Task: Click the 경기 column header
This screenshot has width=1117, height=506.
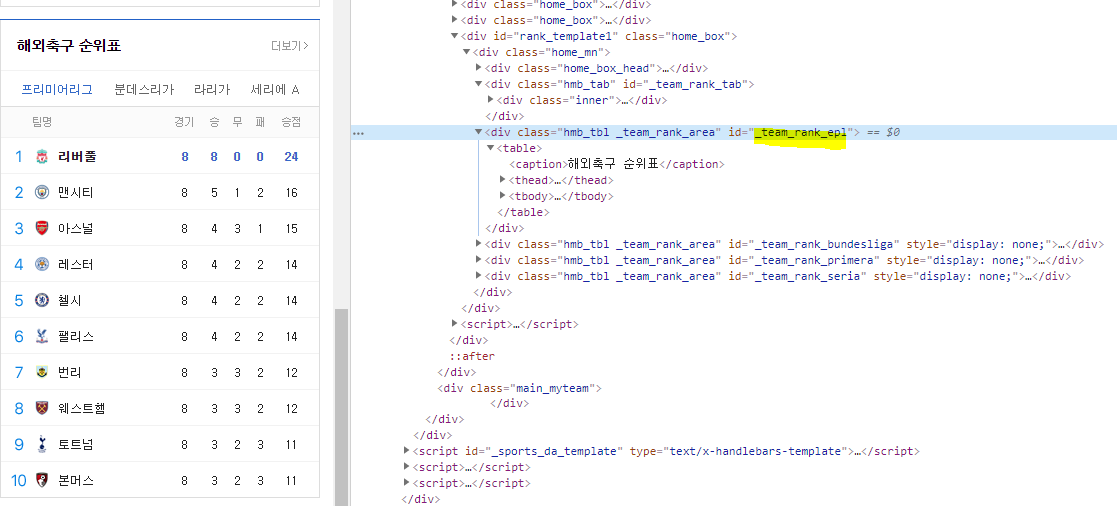Action: click(184, 122)
